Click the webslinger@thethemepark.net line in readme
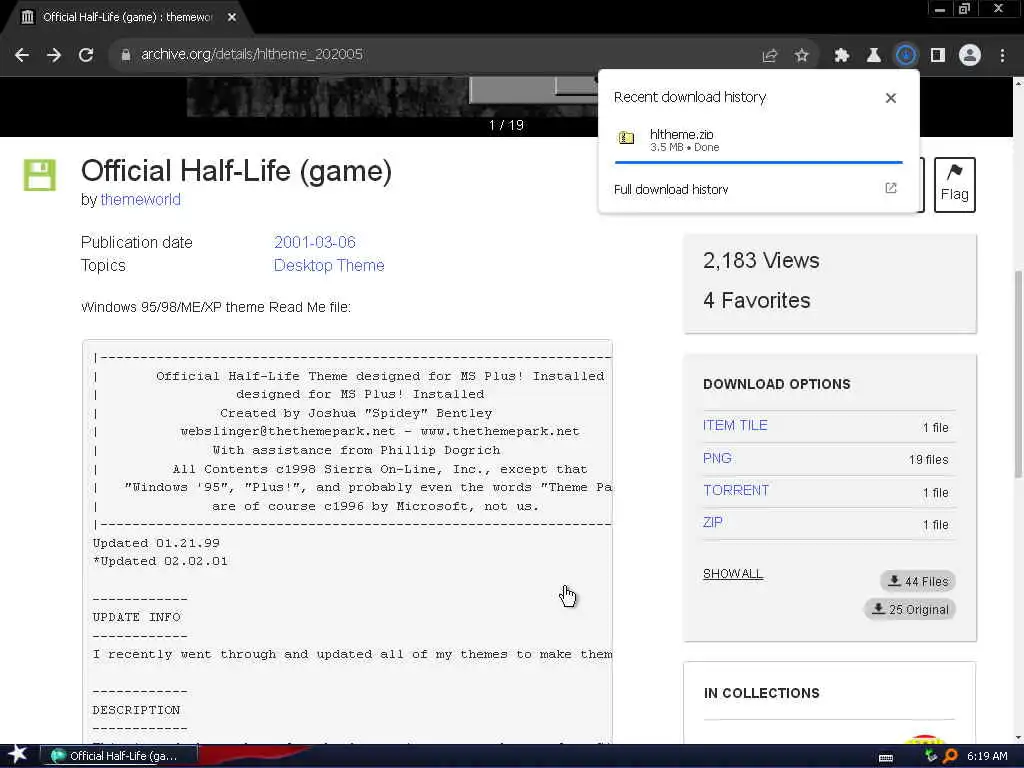Image resolution: width=1024 pixels, height=768 pixels. (x=379, y=432)
